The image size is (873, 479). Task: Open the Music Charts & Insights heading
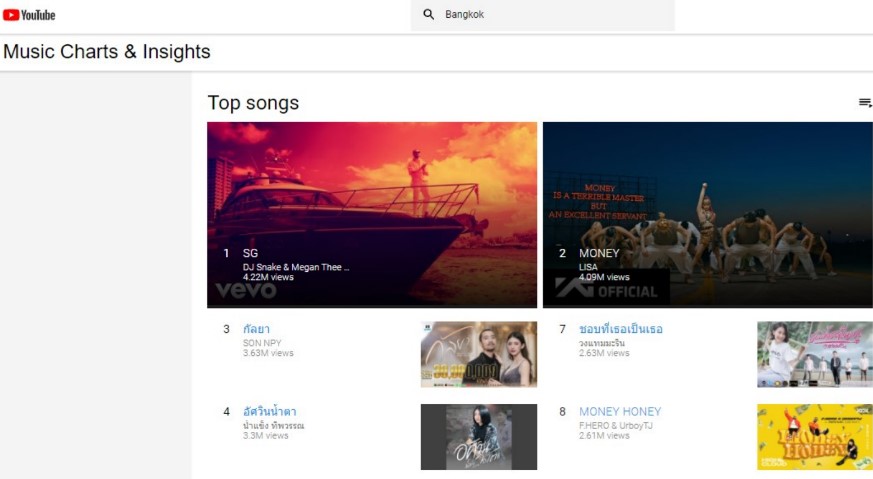click(107, 52)
